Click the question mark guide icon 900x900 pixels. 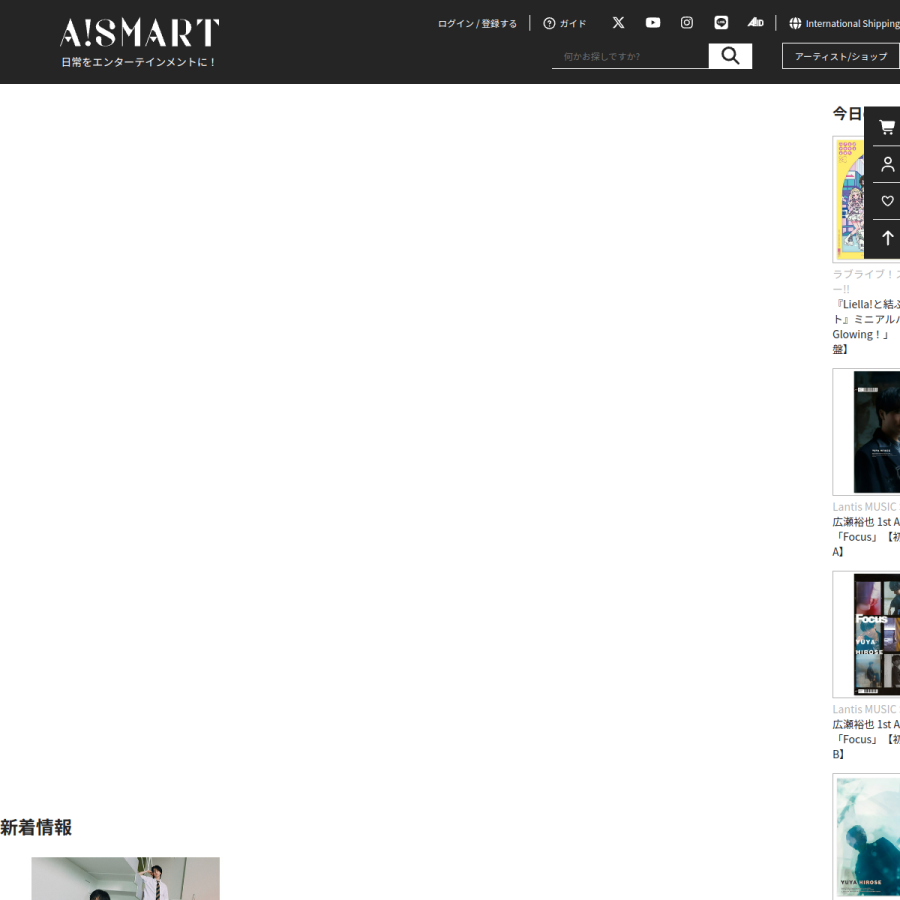tap(549, 23)
